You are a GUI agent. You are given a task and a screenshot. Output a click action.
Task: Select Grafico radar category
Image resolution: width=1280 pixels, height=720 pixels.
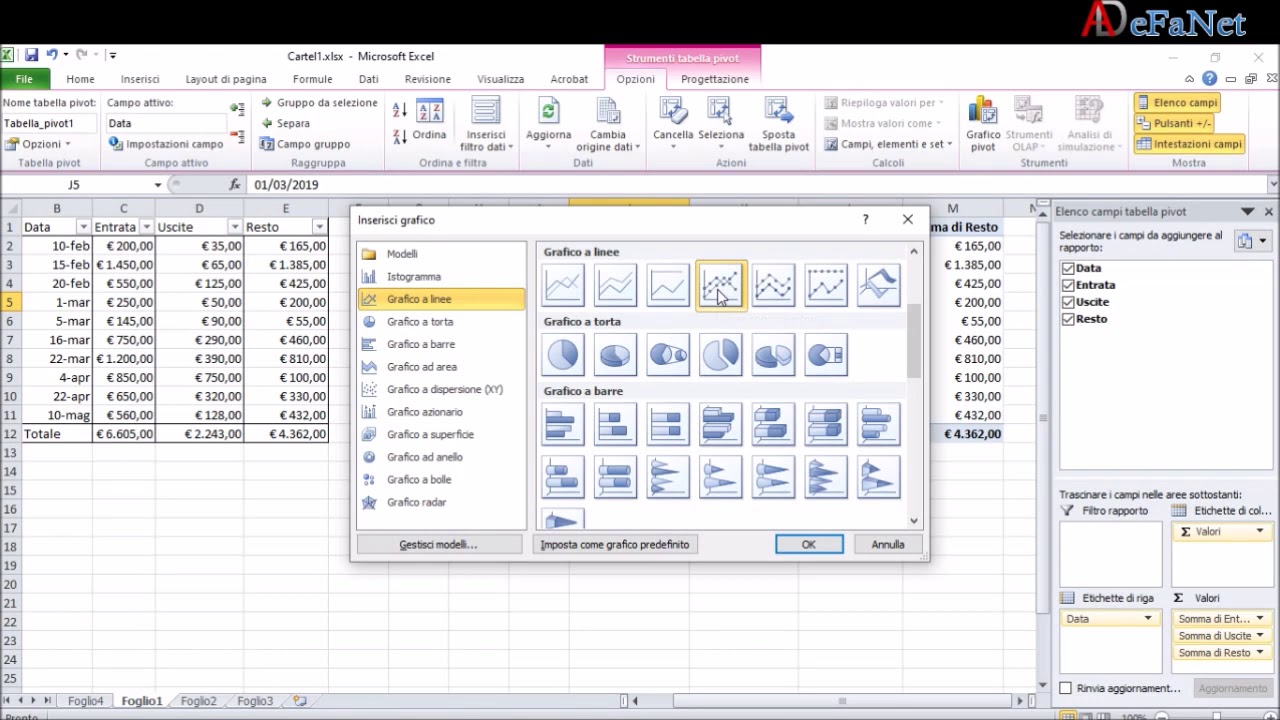416,502
